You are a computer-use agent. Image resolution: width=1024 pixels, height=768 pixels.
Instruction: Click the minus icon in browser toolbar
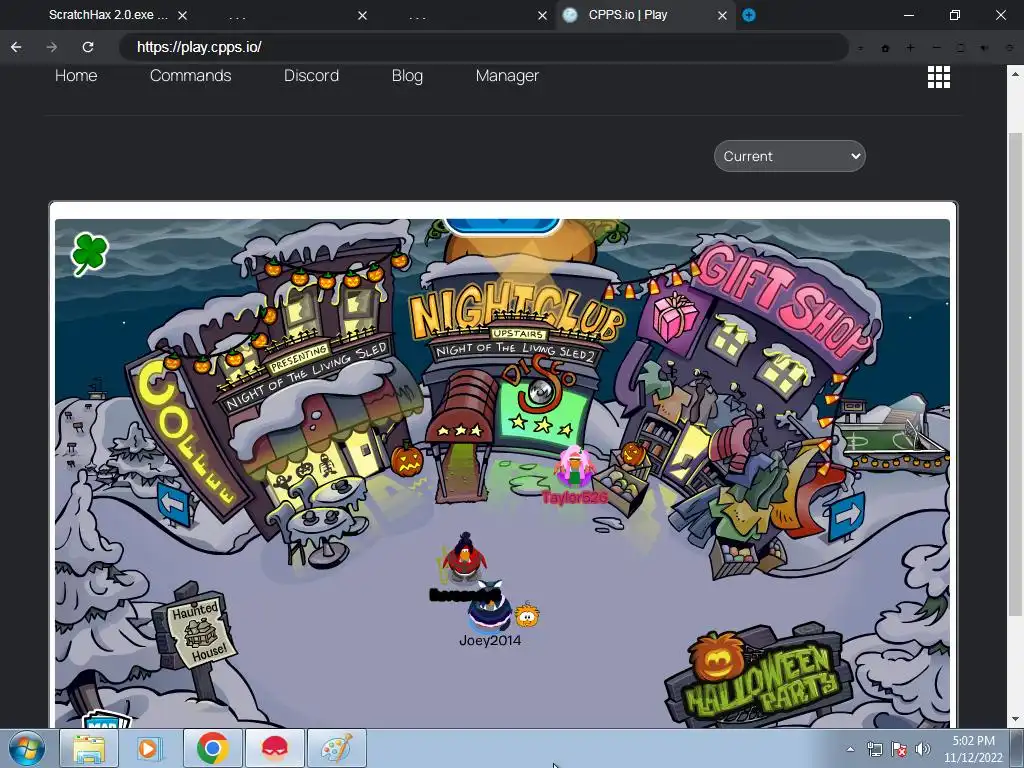[936, 48]
